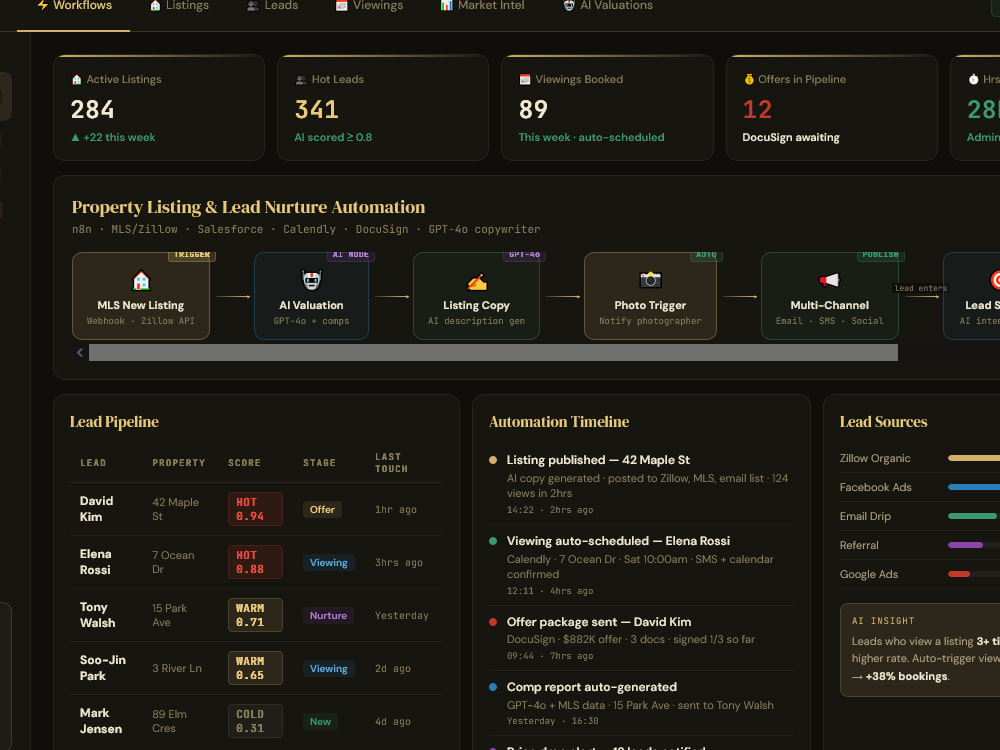Open the Market Intel tab

coord(482,6)
